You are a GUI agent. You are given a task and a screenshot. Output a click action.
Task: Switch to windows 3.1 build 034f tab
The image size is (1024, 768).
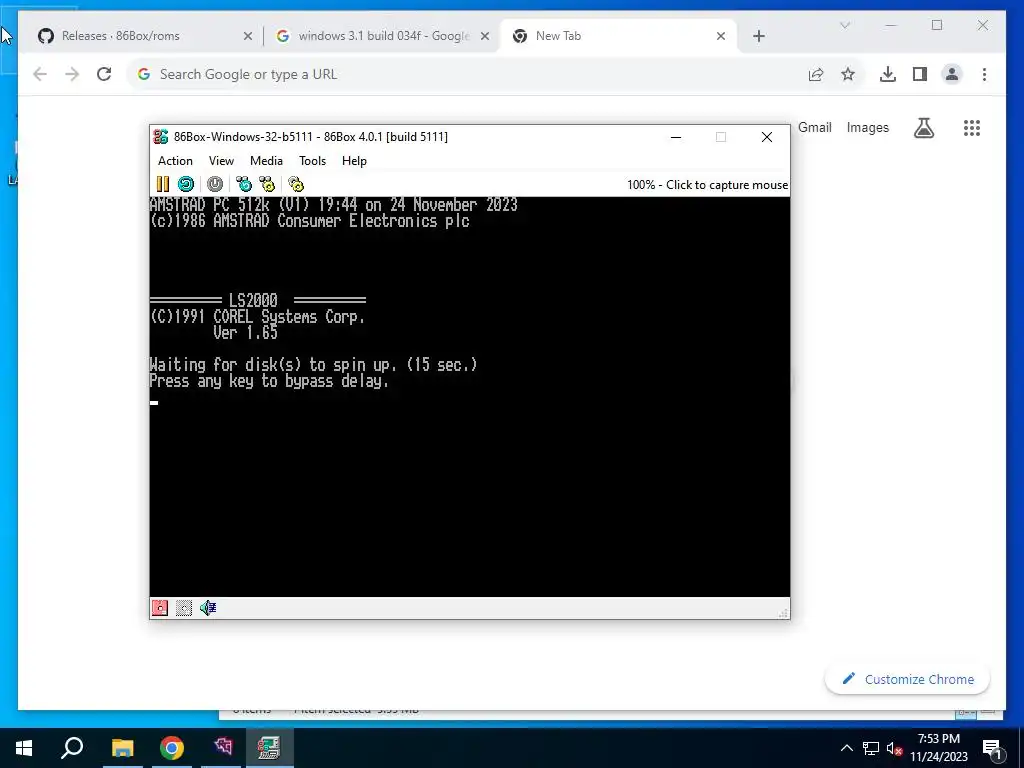(383, 36)
